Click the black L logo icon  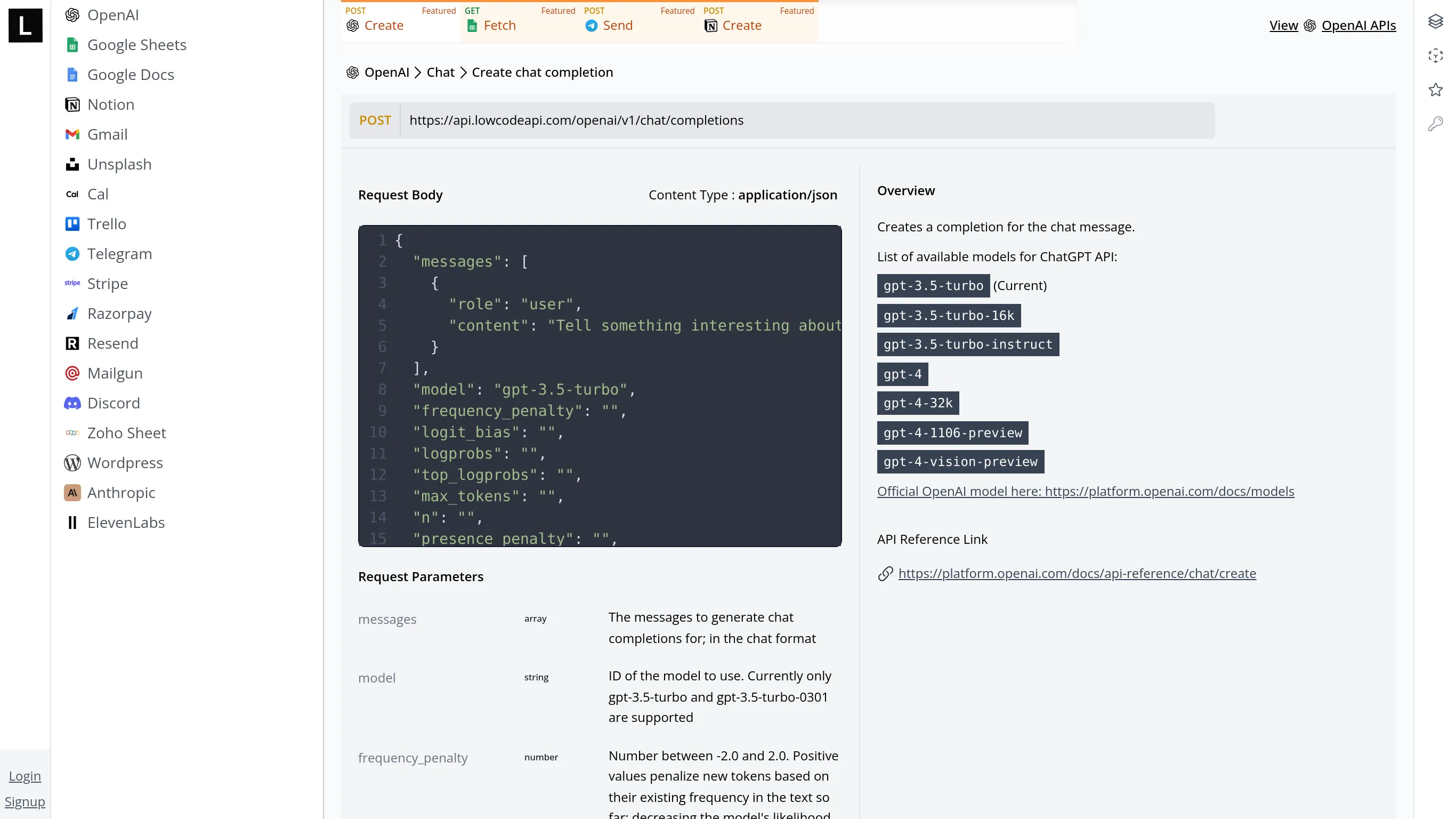(26, 26)
